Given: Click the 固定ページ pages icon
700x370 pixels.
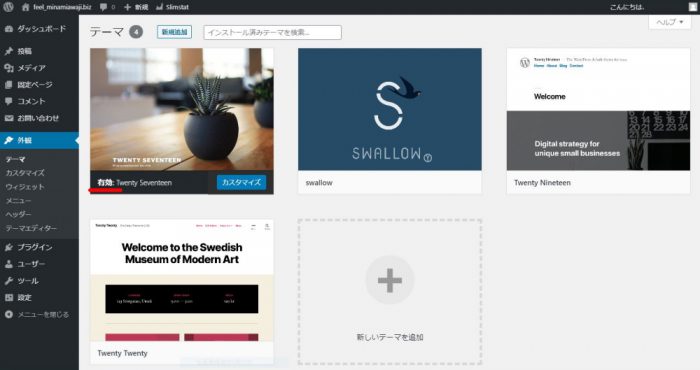Looking at the screenshot, I should click(8, 84).
